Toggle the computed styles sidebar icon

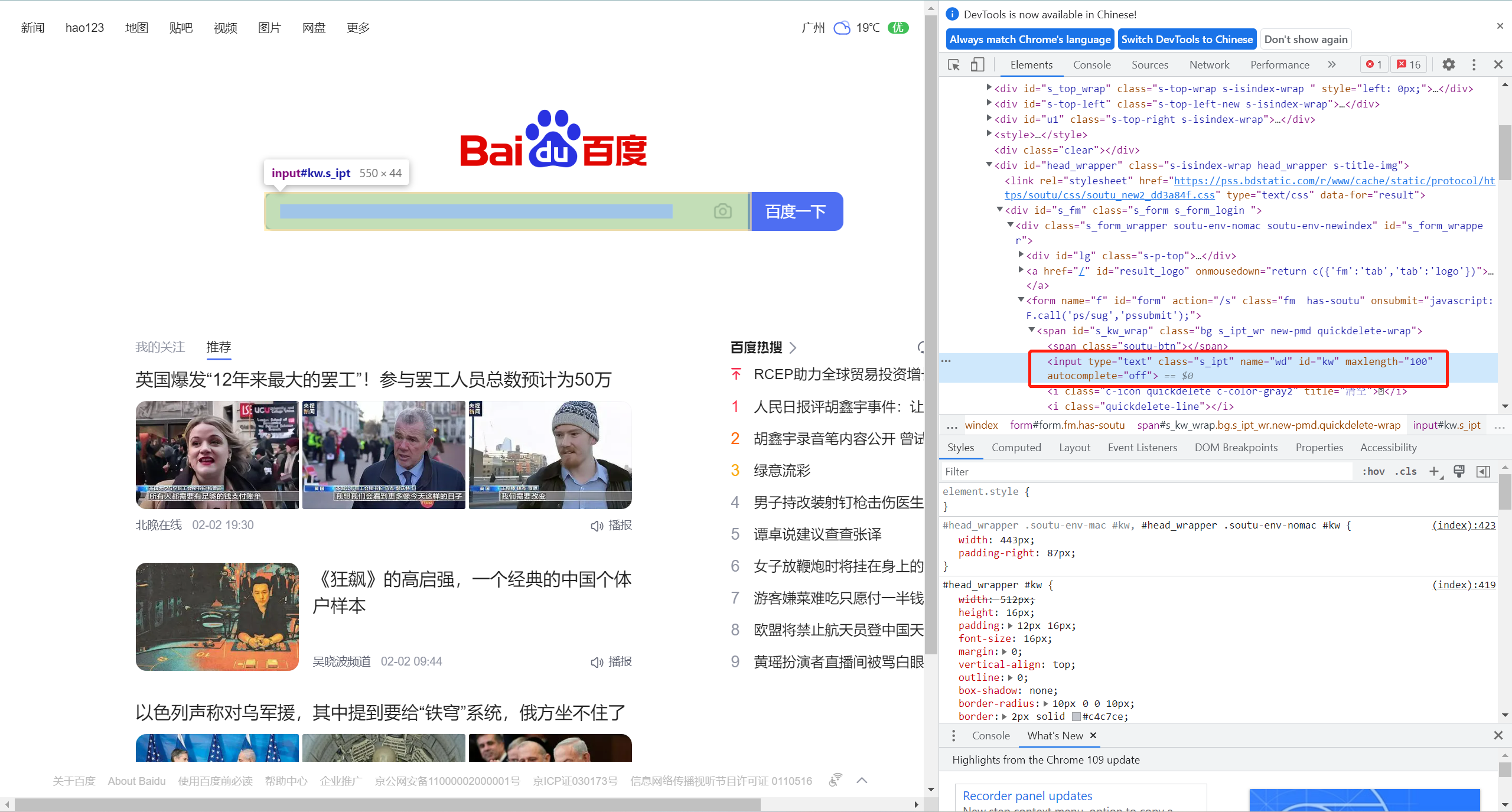(x=1483, y=471)
